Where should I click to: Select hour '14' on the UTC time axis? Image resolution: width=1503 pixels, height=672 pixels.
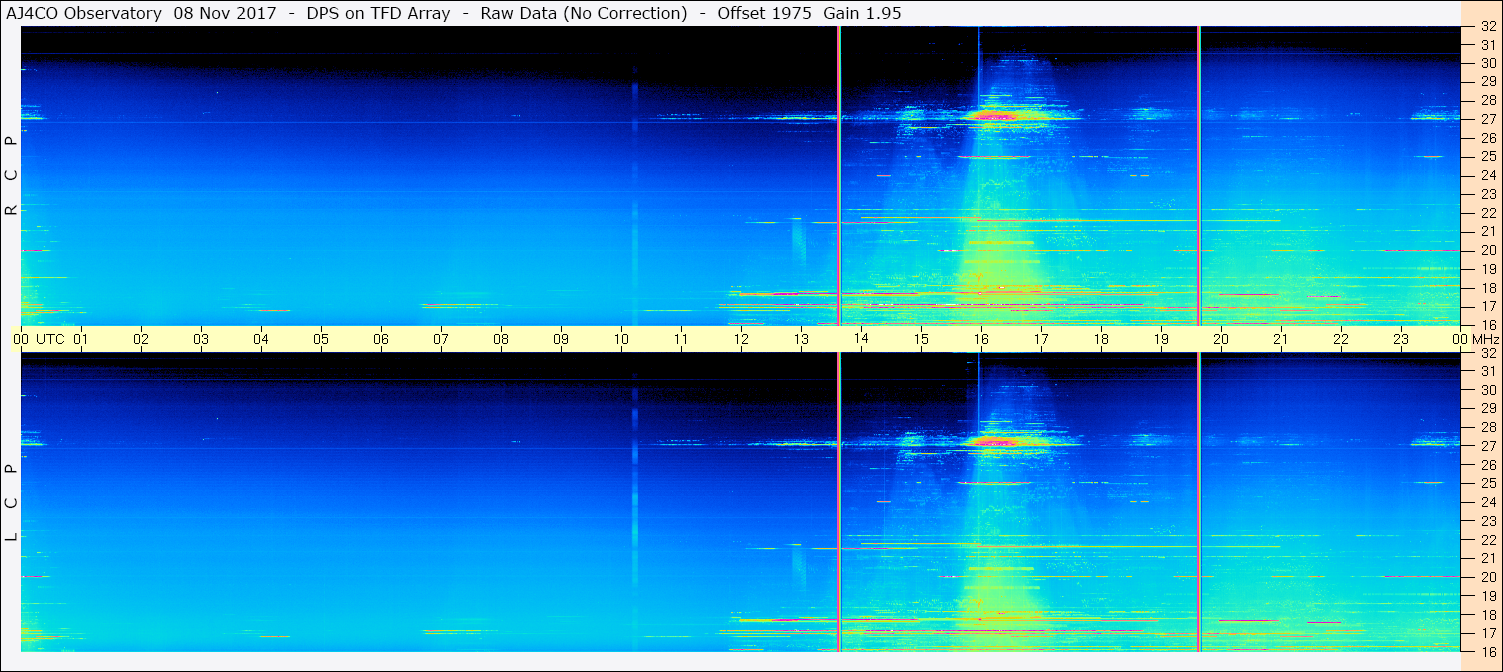pyautogui.click(x=861, y=339)
